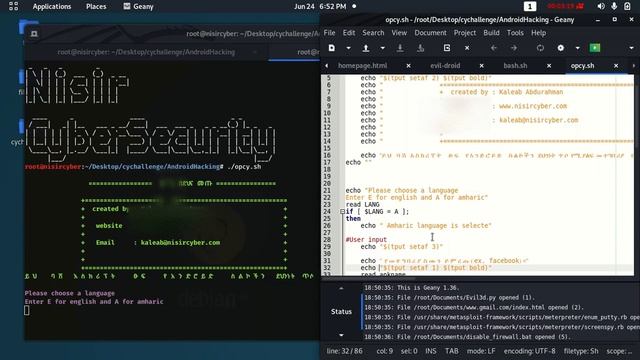Open the Applications menu in top panel
The image size is (640, 360).
point(52,7)
